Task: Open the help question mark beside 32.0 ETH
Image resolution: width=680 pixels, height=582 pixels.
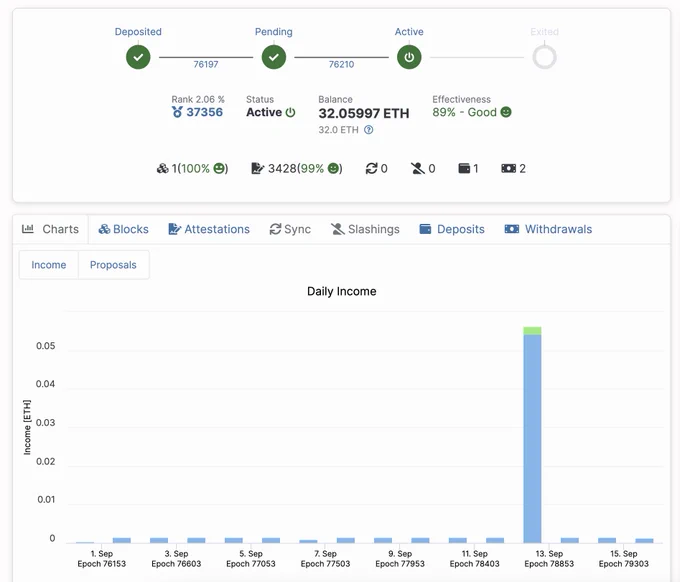Action: [369, 130]
